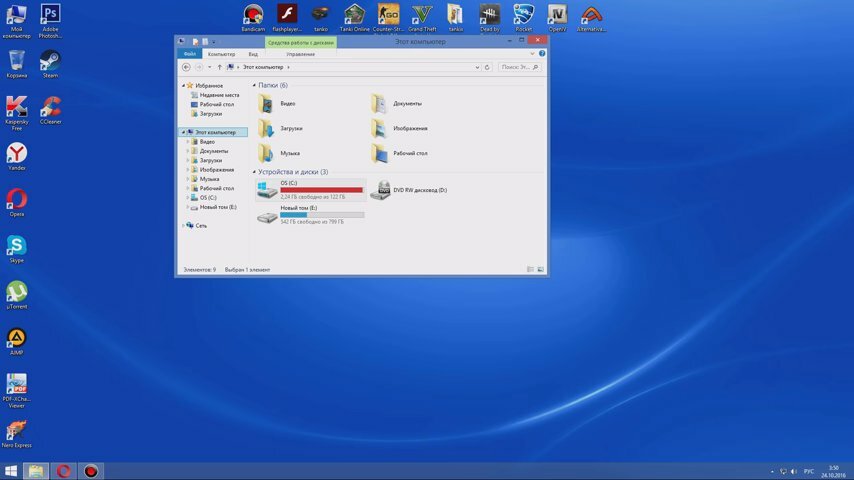This screenshot has height=480, width=854.
Task: Open the Изображения folder in Папки group
Action: point(399,129)
